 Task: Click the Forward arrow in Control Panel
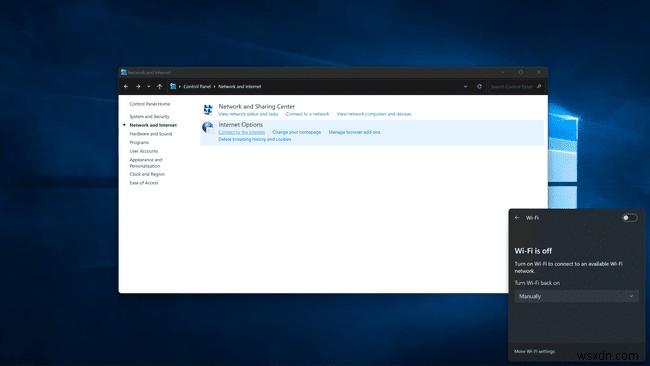point(138,87)
